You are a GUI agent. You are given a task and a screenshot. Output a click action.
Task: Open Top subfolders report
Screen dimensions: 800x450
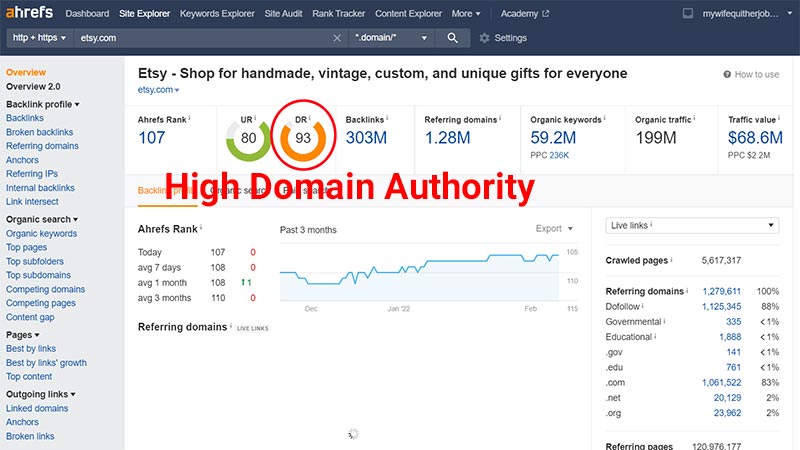point(35,262)
